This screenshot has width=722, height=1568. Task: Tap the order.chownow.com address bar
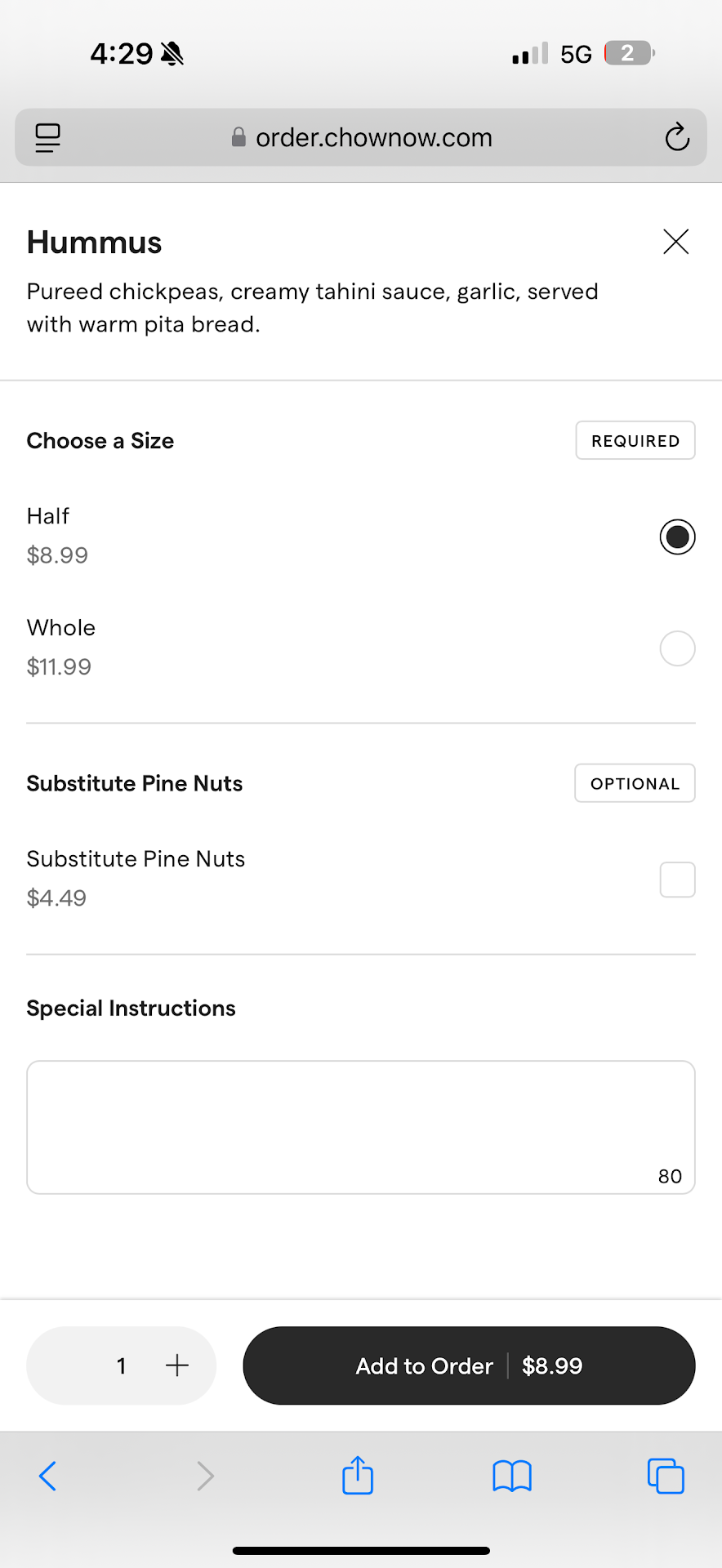pyautogui.click(x=361, y=137)
